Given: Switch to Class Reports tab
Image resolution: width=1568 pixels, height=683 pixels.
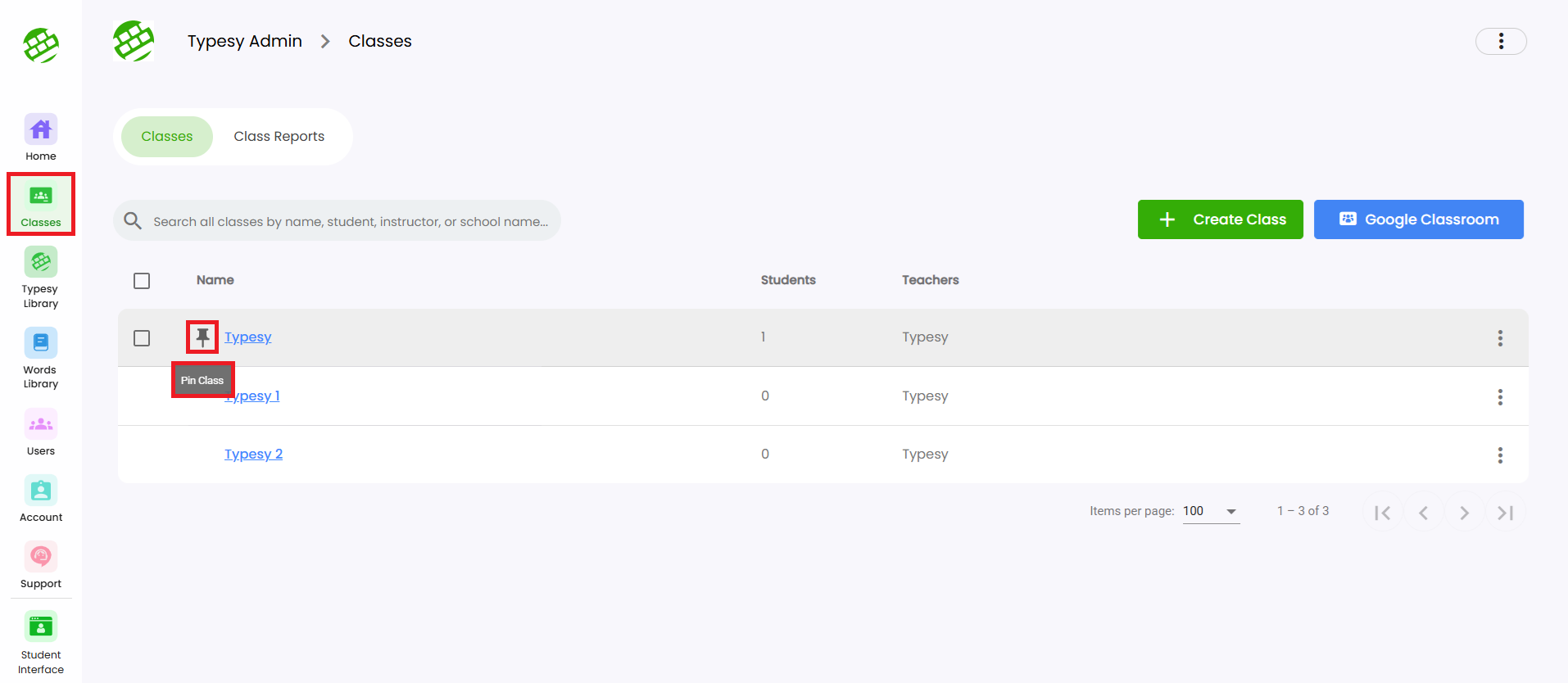Looking at the screenshot, I should [279, 137].
